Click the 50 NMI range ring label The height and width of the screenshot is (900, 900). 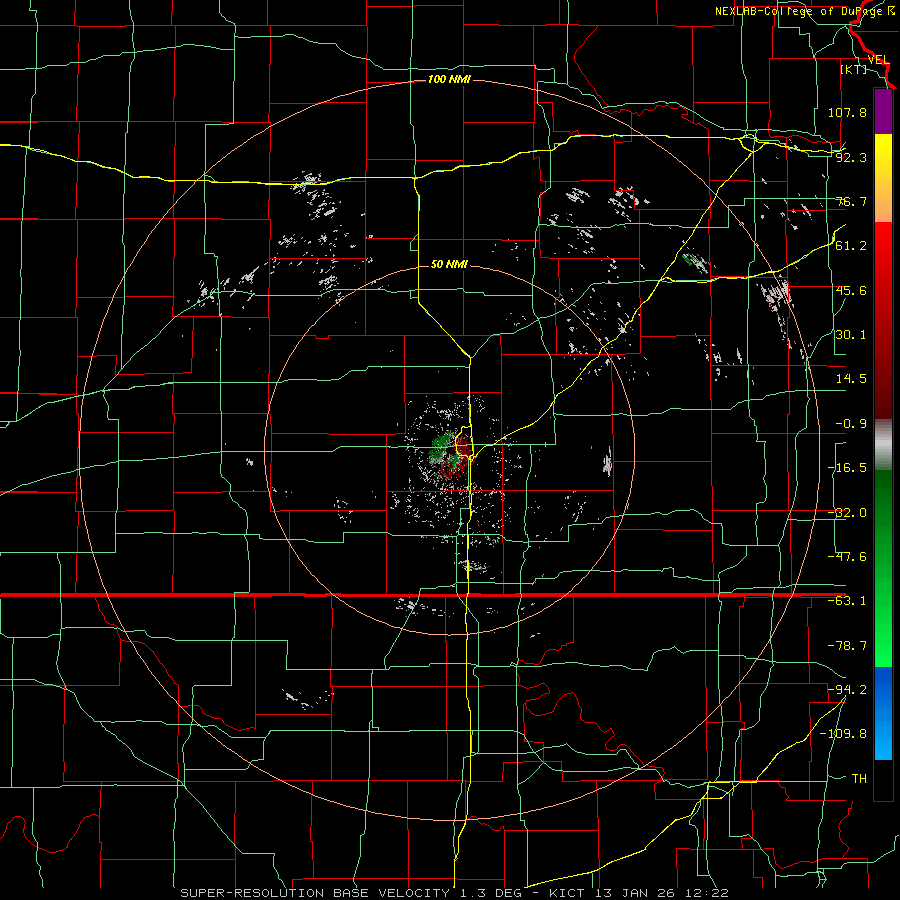click(449, 265)
